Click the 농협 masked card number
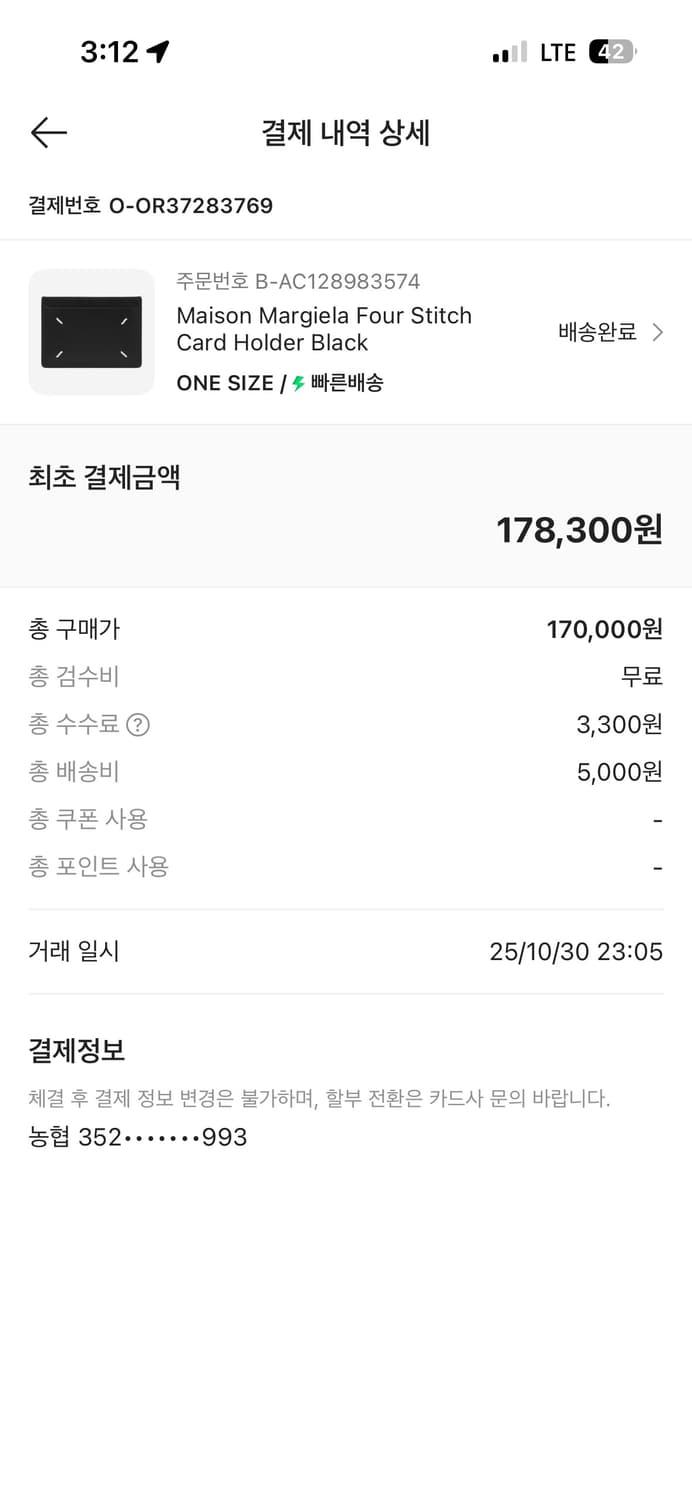 tap(137, 1137)
